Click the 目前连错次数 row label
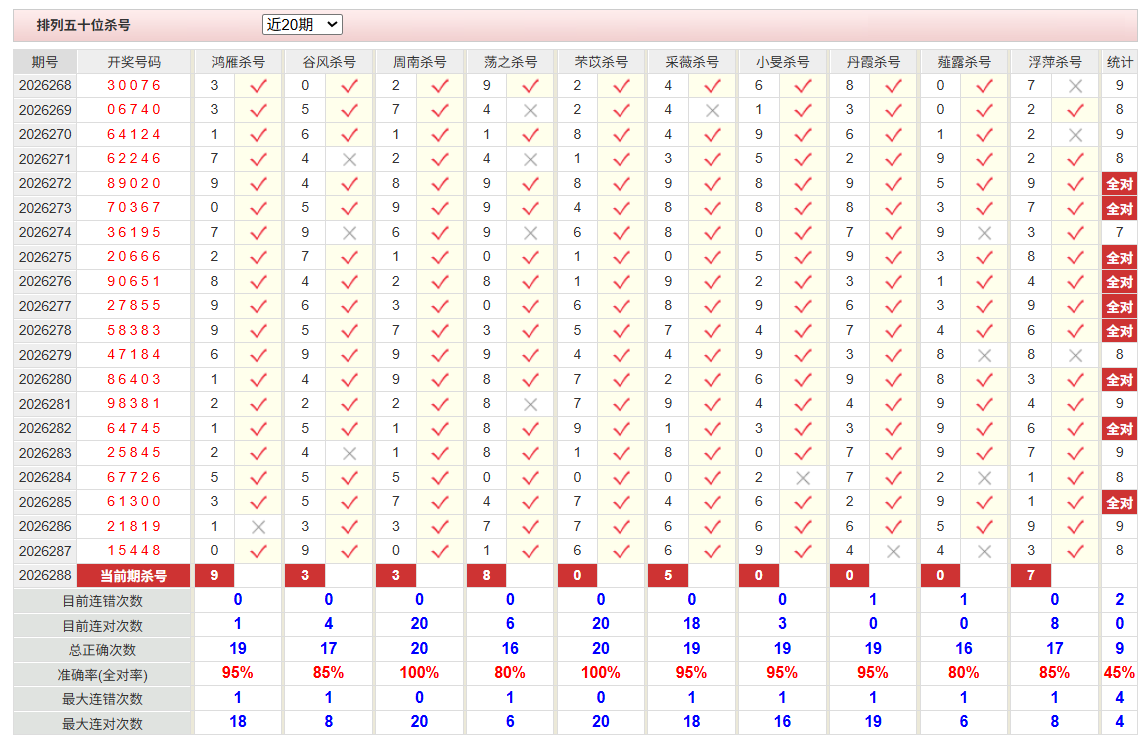Image resolution: width=1145 pixels, height=754 pixels. coord(102,601)
